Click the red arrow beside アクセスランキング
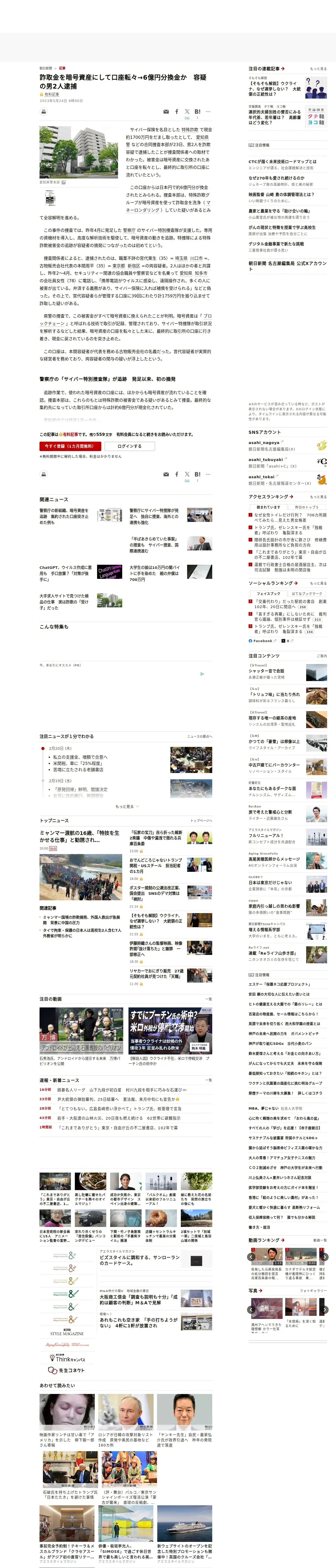 [x=291, y=497]
